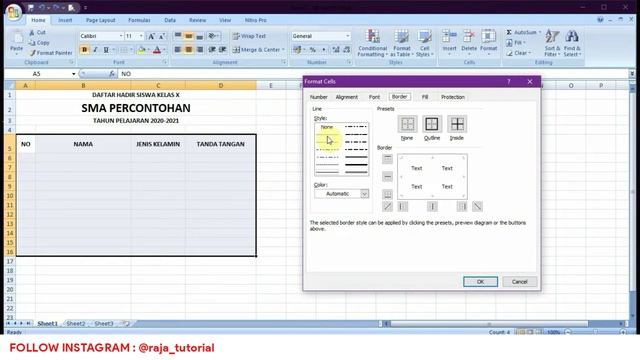Switch to the Number tab in Format Cells

(319, 97)
